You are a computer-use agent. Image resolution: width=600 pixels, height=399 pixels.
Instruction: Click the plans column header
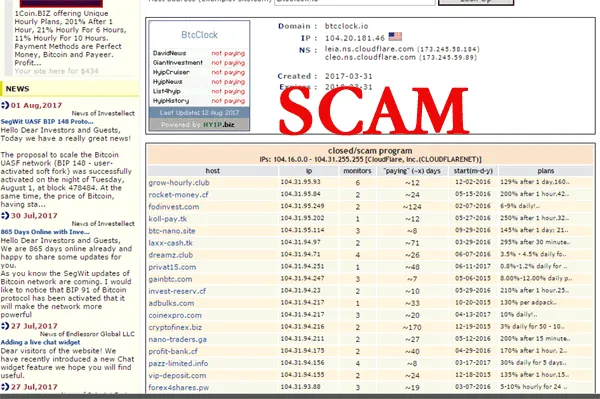(x=546, y=171)
